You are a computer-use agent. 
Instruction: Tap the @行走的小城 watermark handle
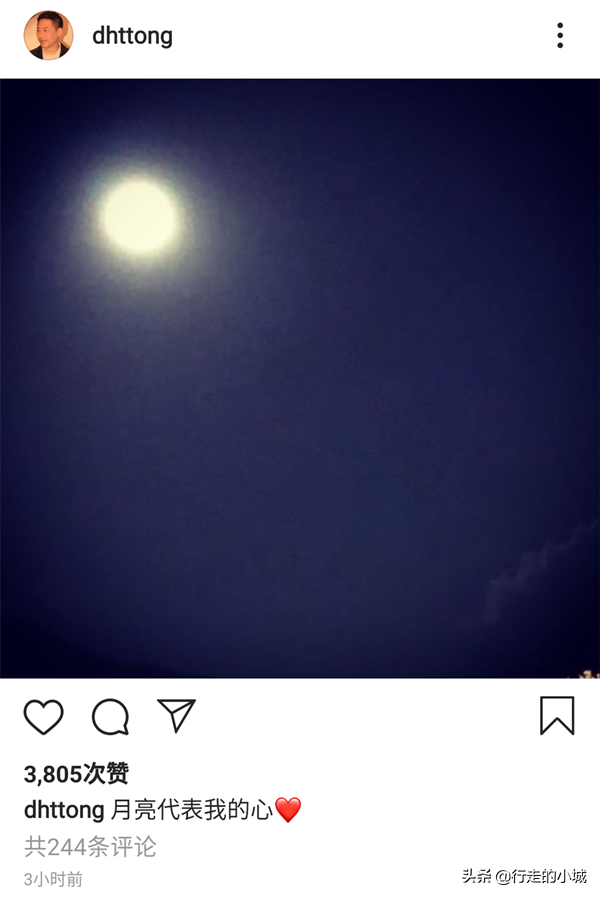pos(541,876)
